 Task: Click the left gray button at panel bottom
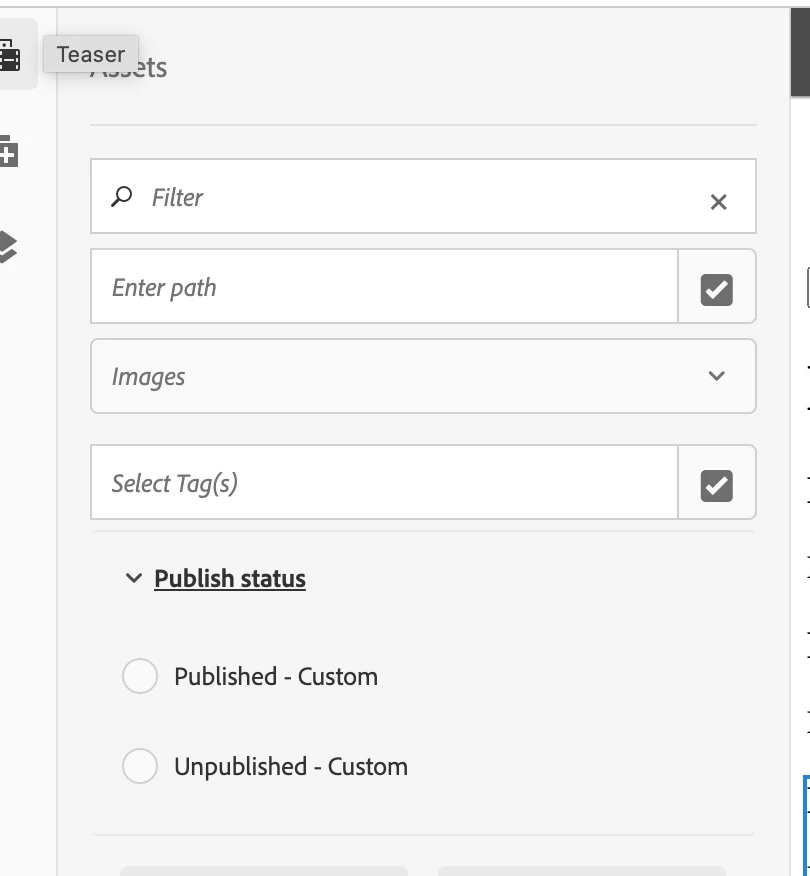tap(264, 871)
